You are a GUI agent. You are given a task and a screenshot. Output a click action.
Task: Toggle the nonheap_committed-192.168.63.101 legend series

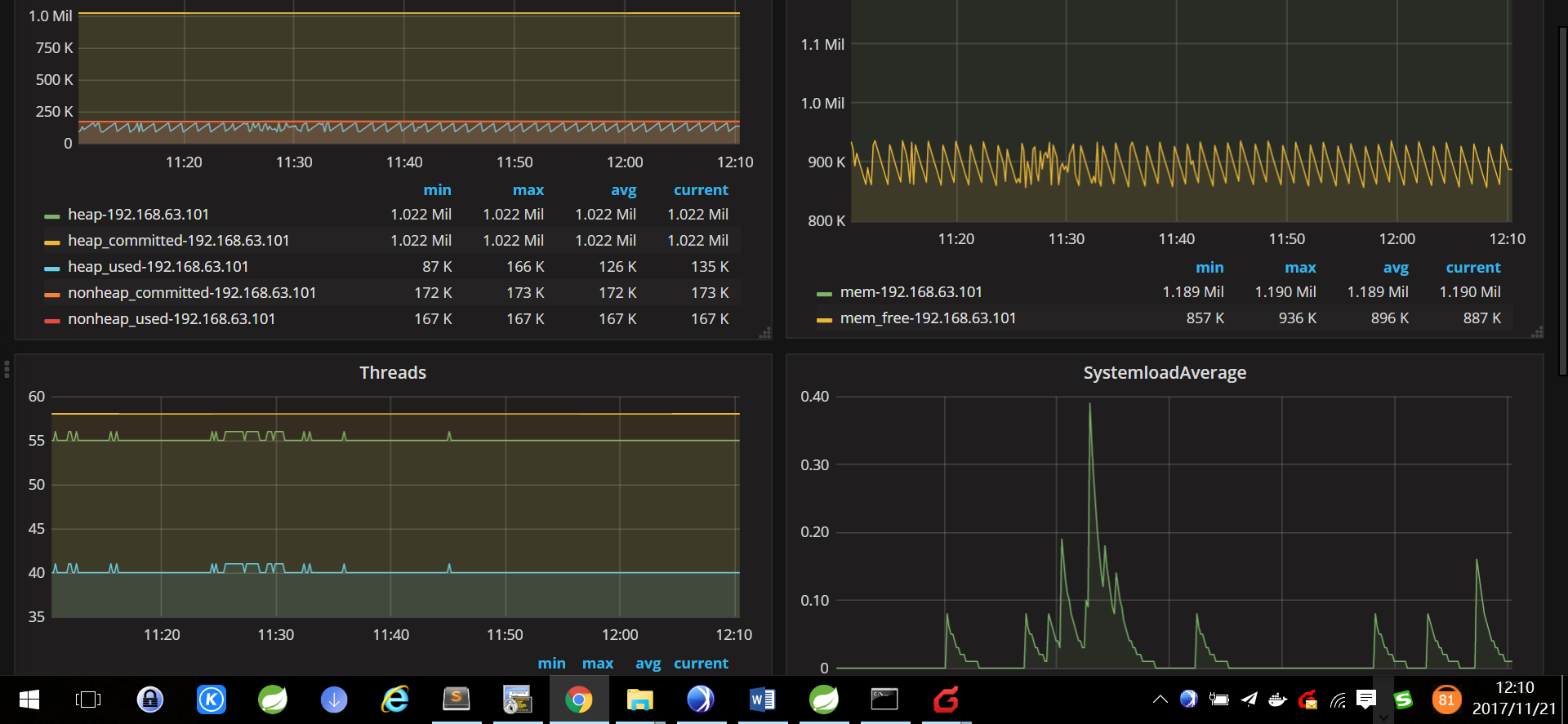(192, 292)
